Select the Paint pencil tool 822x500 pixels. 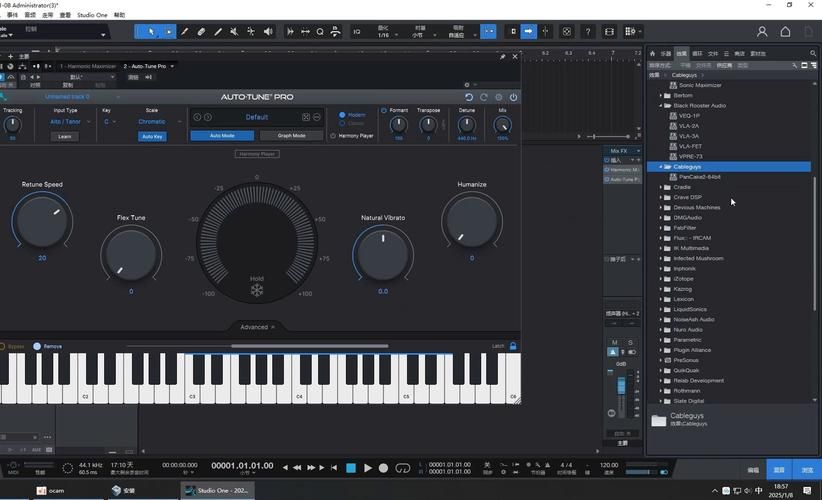185,32
